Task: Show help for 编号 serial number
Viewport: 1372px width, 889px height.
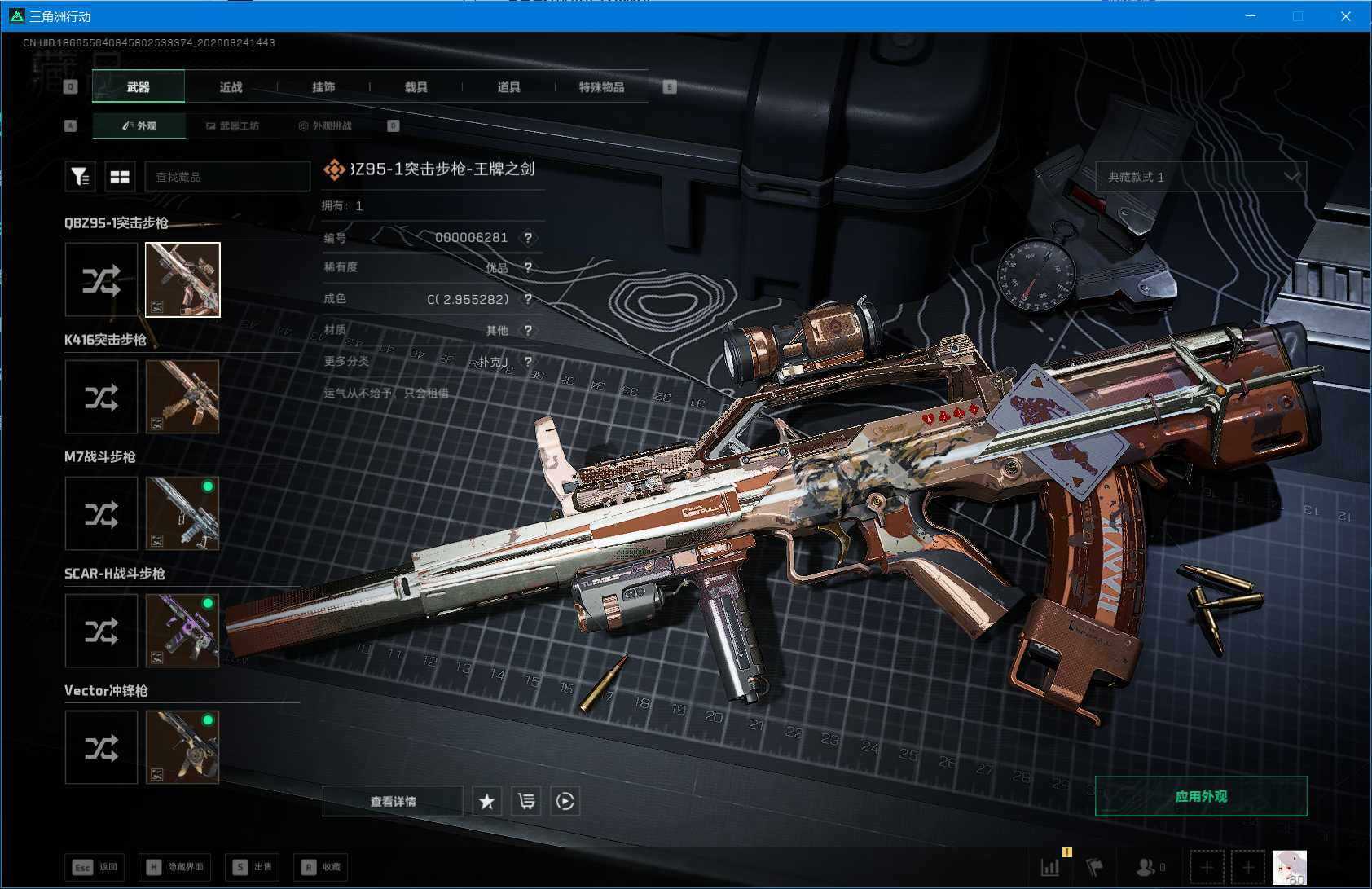Action: click(x=528, y=237)
